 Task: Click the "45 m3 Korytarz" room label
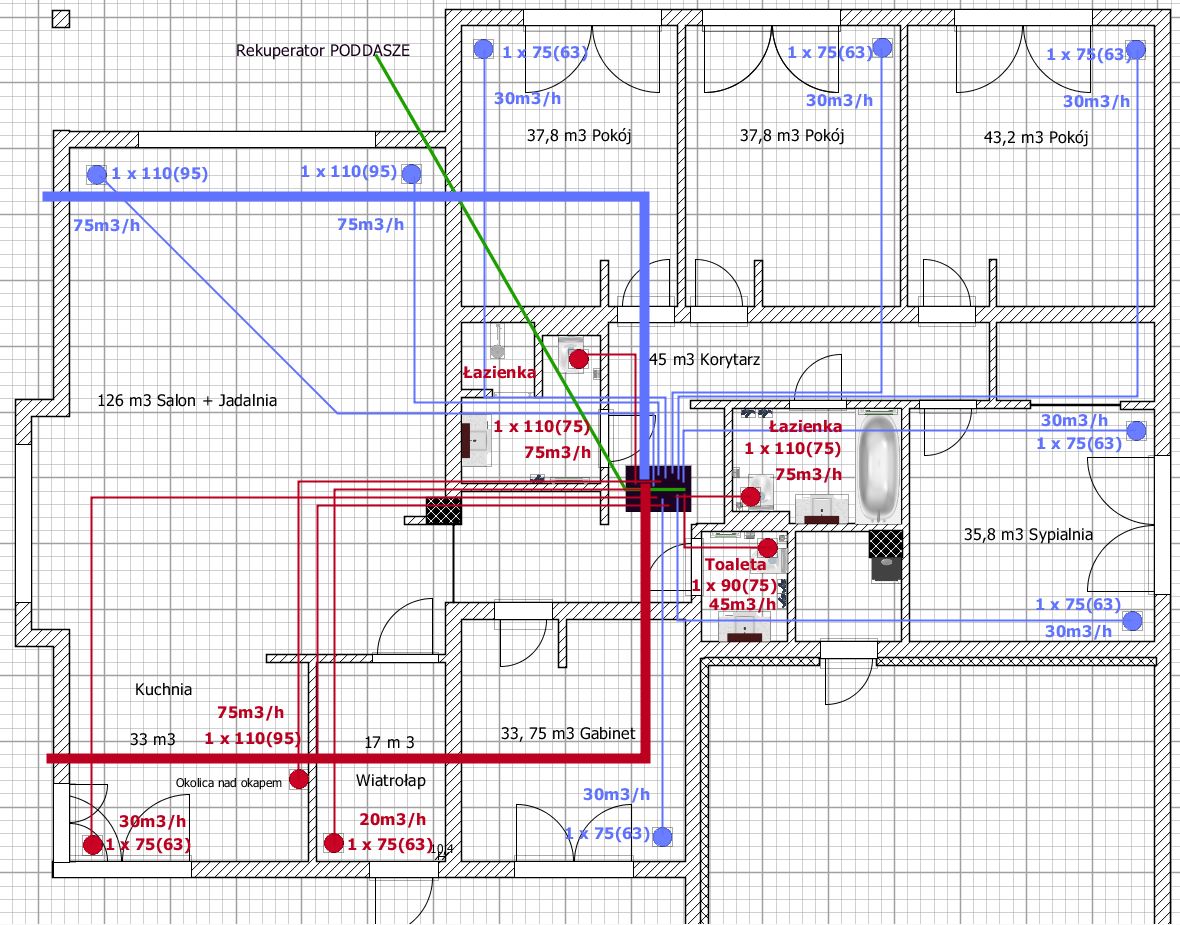tap(704, 359)
